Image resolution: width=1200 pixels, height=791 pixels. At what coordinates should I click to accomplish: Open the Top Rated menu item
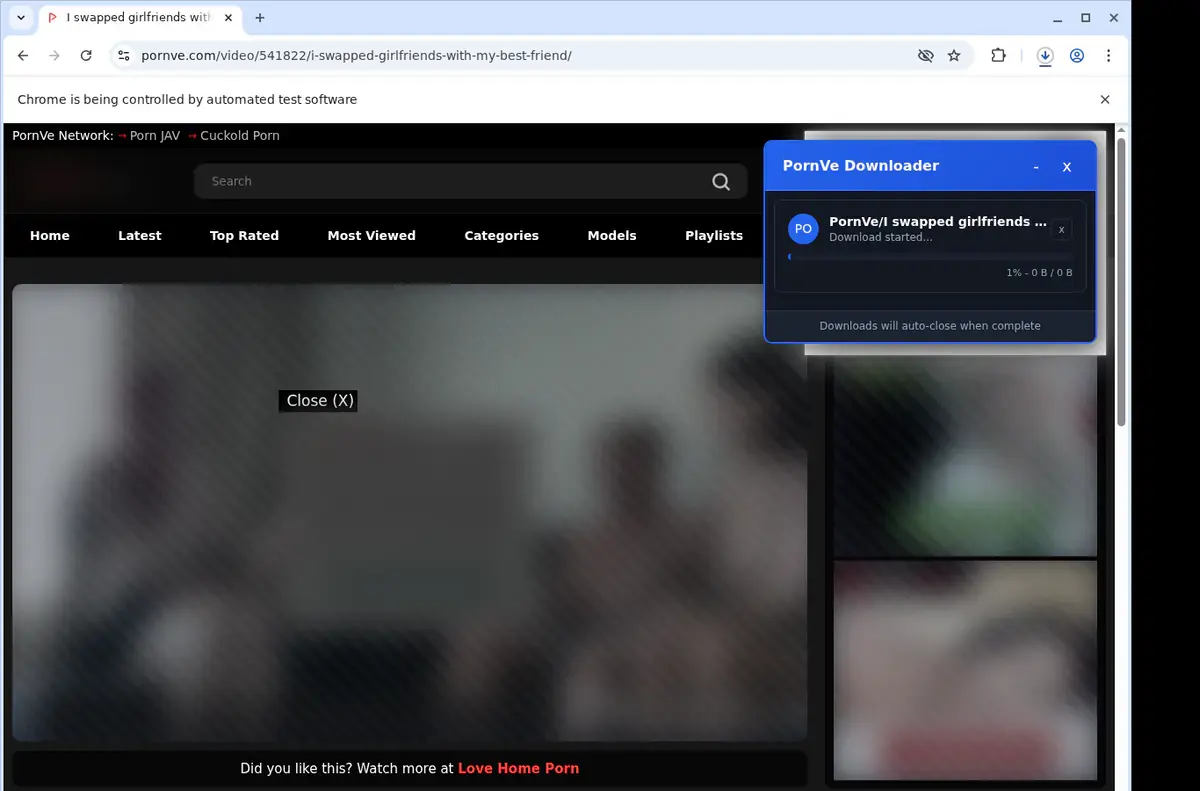244,236
